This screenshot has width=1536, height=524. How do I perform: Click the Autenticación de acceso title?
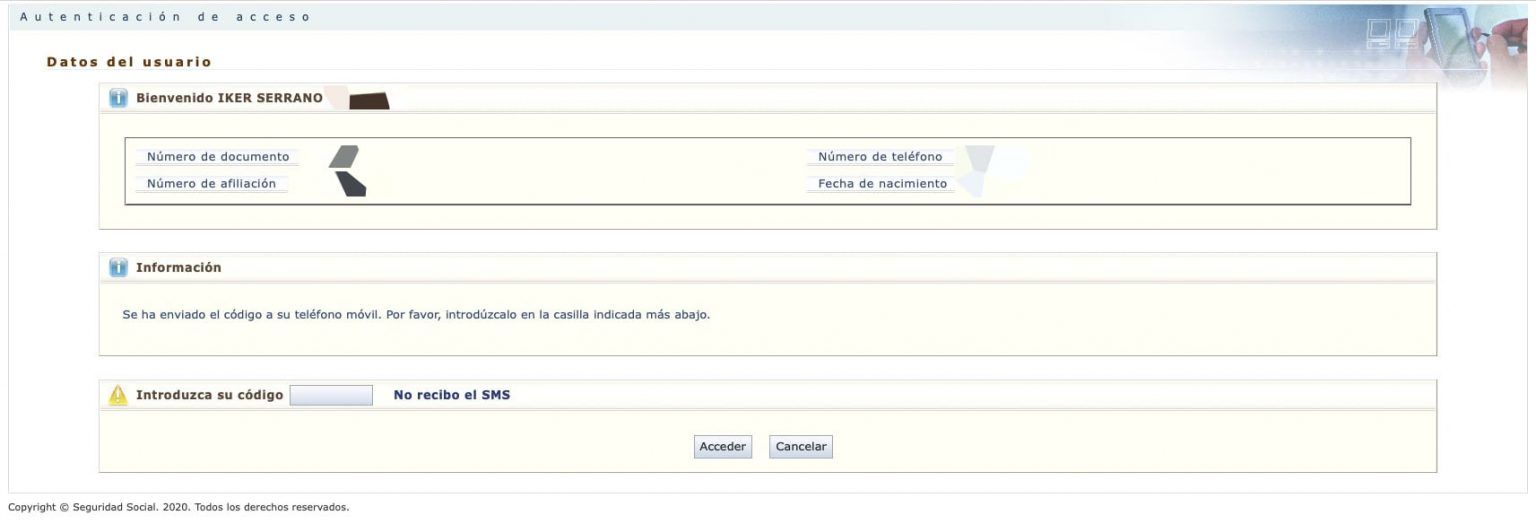165,17
